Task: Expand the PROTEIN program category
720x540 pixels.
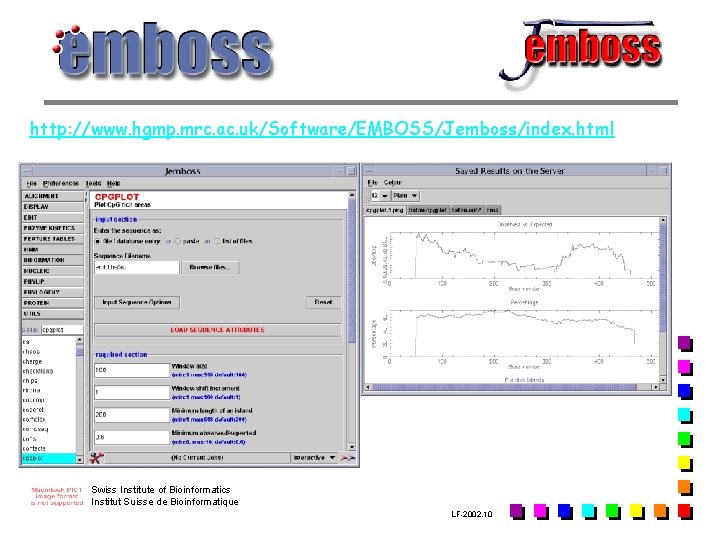Action: (x=53, y=303)
